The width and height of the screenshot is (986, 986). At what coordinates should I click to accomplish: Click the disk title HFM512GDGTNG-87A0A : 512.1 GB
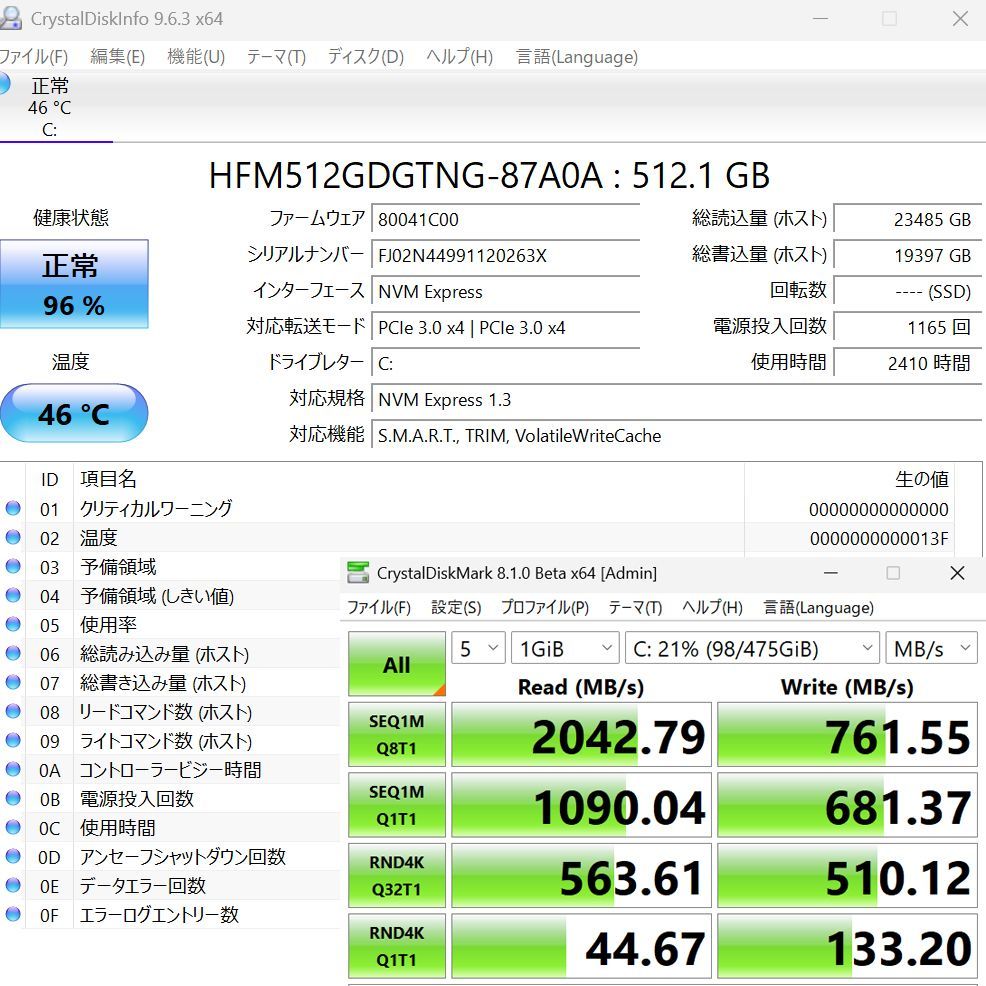click(x=489, y=175)
